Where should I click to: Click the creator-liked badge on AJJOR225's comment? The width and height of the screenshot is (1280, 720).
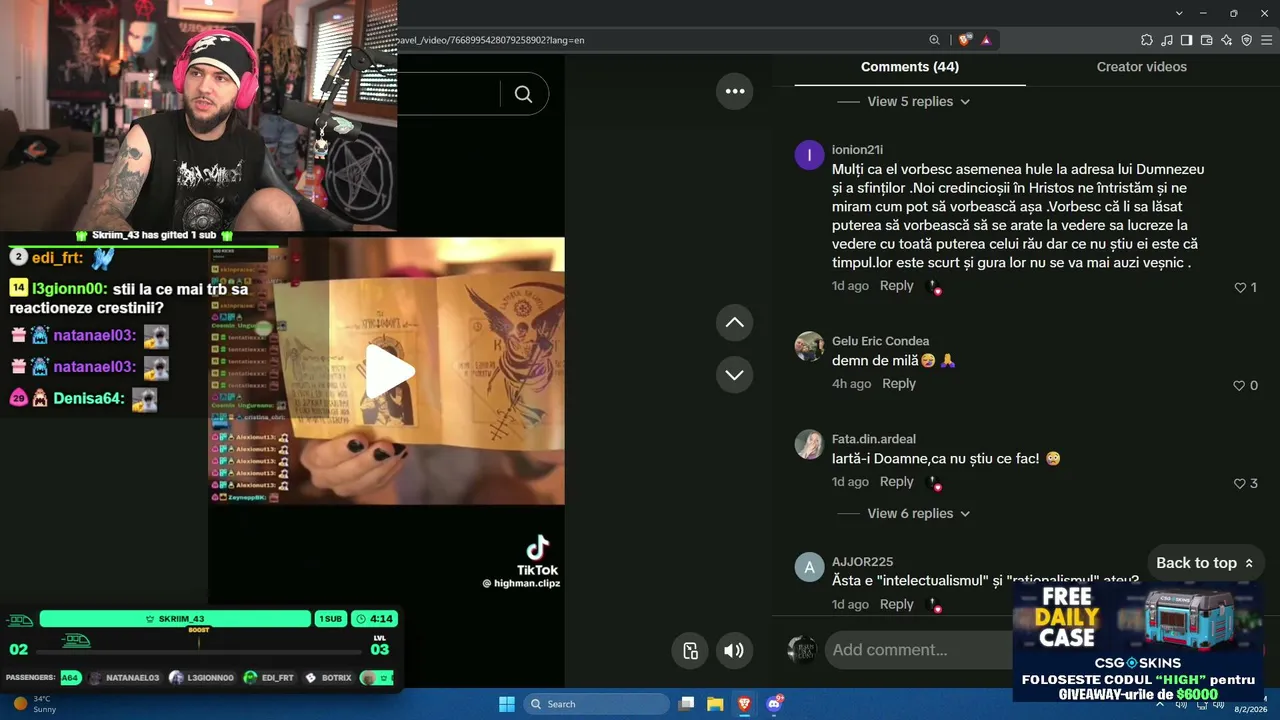935,605
